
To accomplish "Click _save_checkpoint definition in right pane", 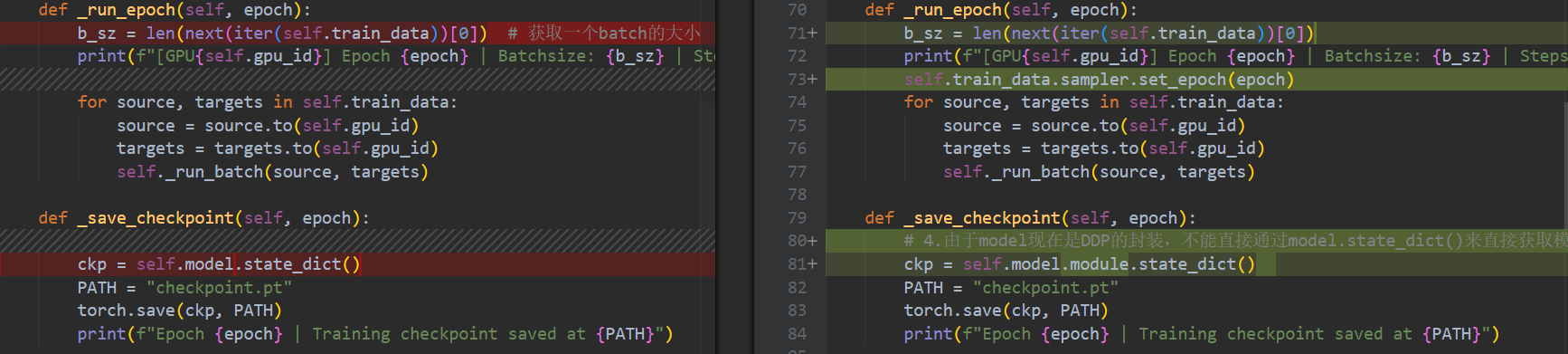I will pos(1031,218).
